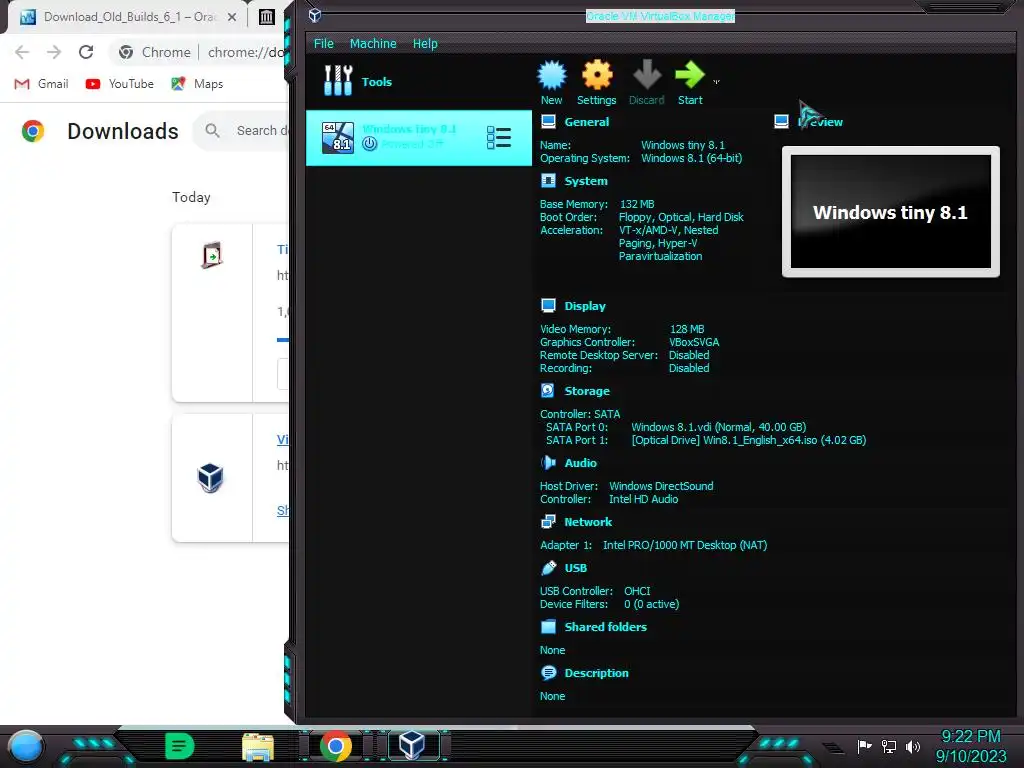1024x768 pixels.
Task: Click the System section header
Action: click(586, 181)
